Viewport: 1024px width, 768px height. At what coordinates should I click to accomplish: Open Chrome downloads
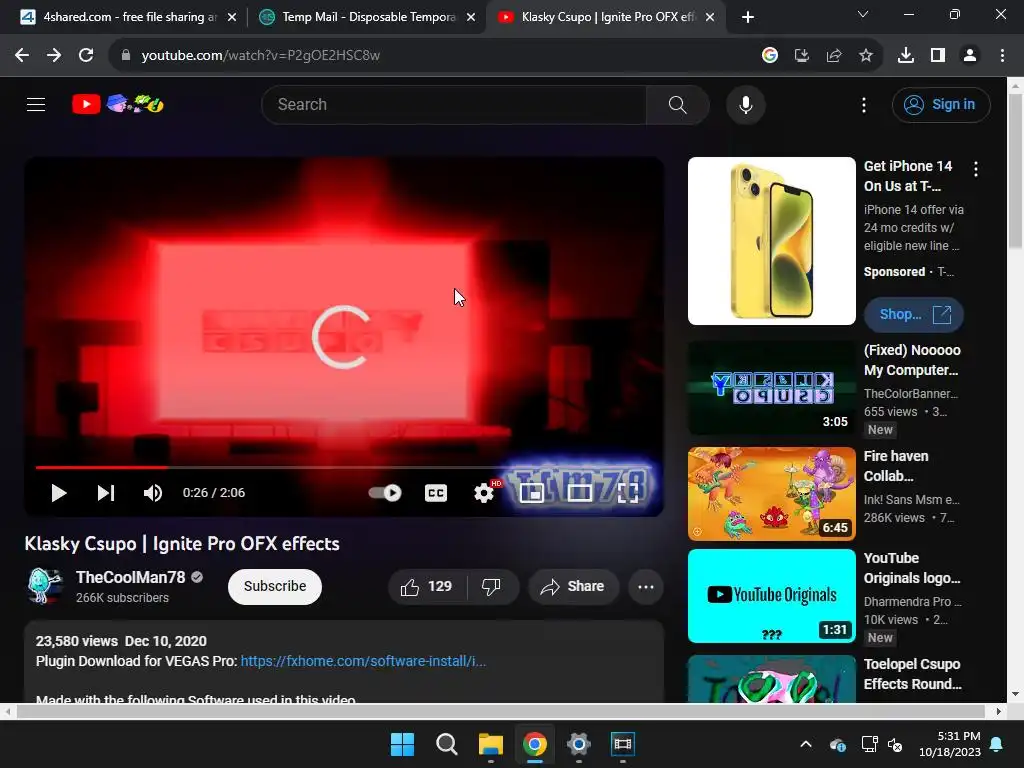pos(906,56)
